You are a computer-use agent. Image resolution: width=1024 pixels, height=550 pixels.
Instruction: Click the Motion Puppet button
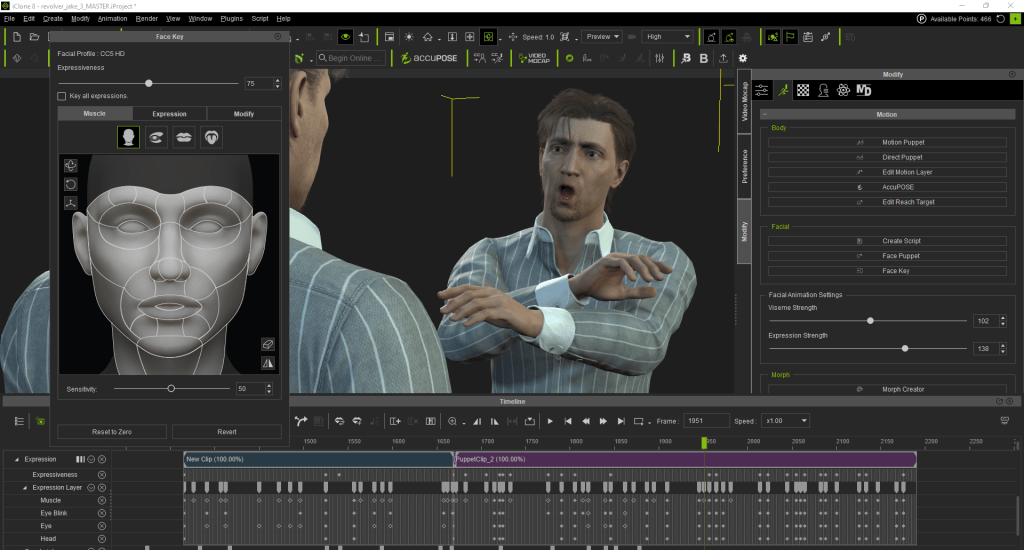pos(887,142)
